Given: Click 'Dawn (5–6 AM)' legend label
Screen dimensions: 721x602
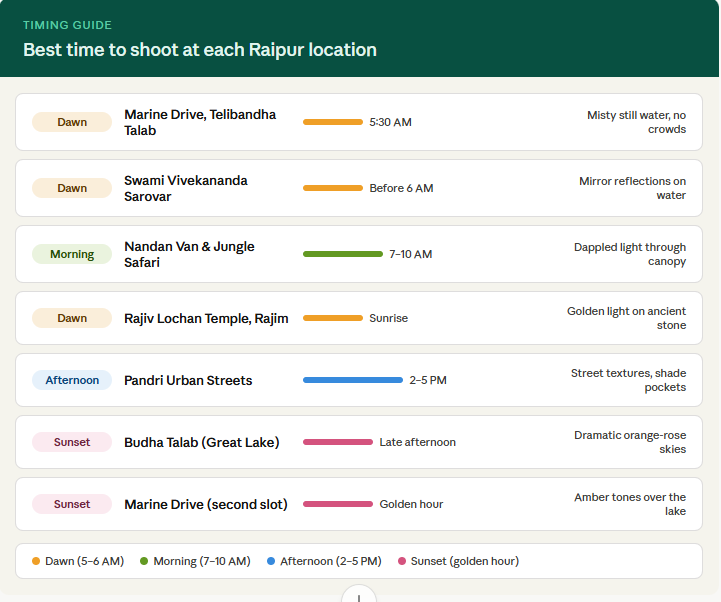Looking at the screenshot, I should coord(85,561).
